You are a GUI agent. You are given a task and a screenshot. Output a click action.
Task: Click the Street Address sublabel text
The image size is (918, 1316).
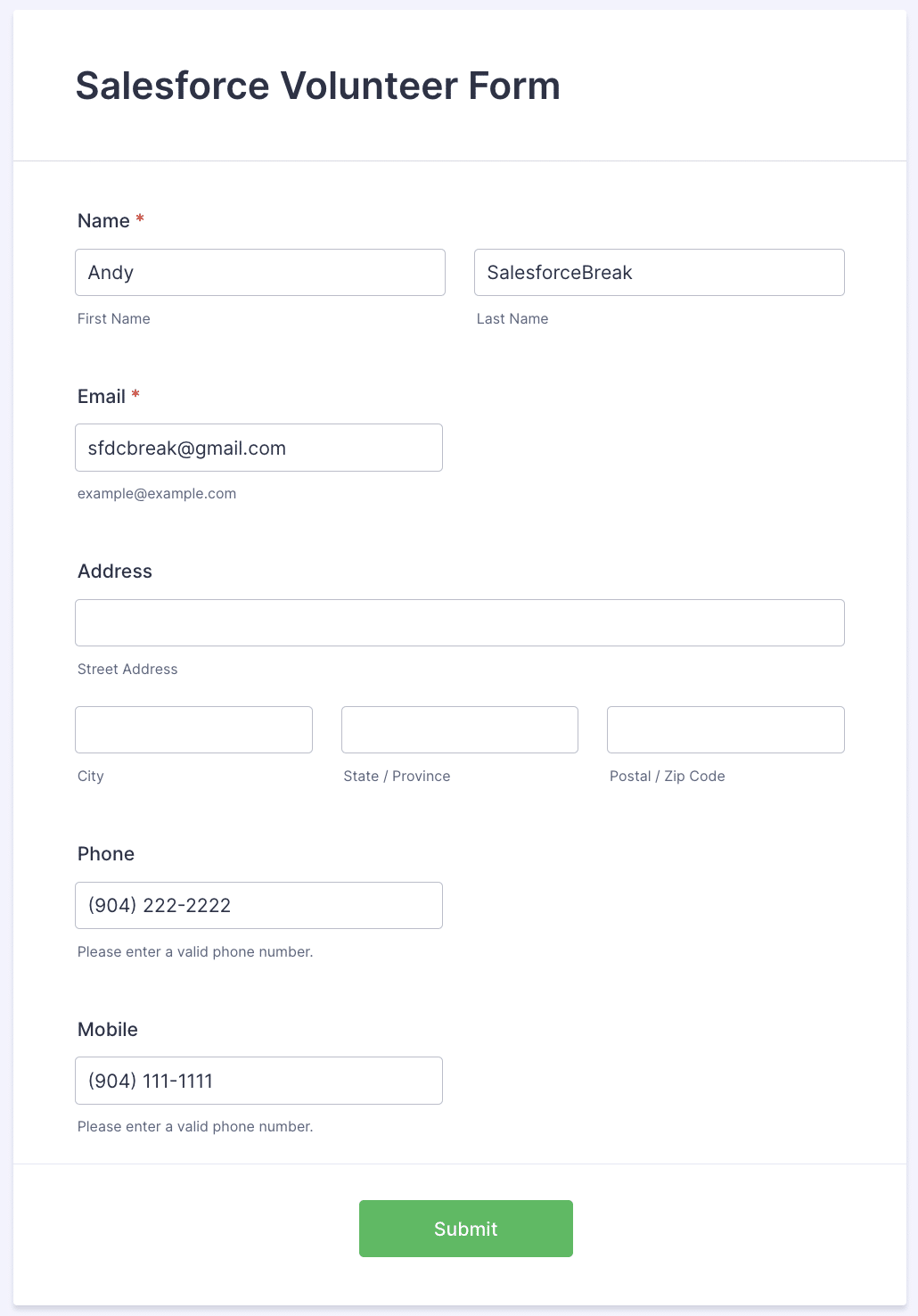tap(127, 670)
